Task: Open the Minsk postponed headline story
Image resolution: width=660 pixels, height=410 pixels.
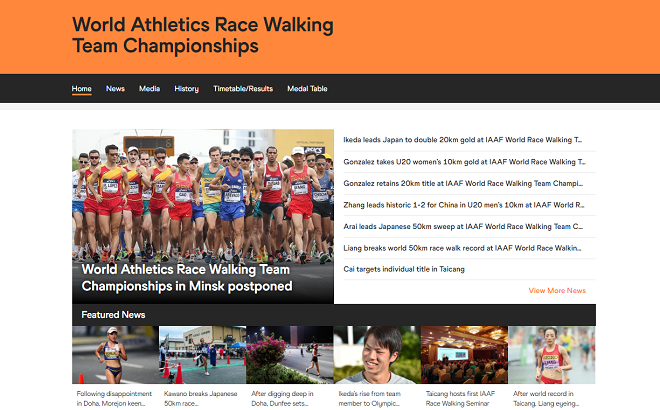Action: pyautogui.click(x=187, y=278)
